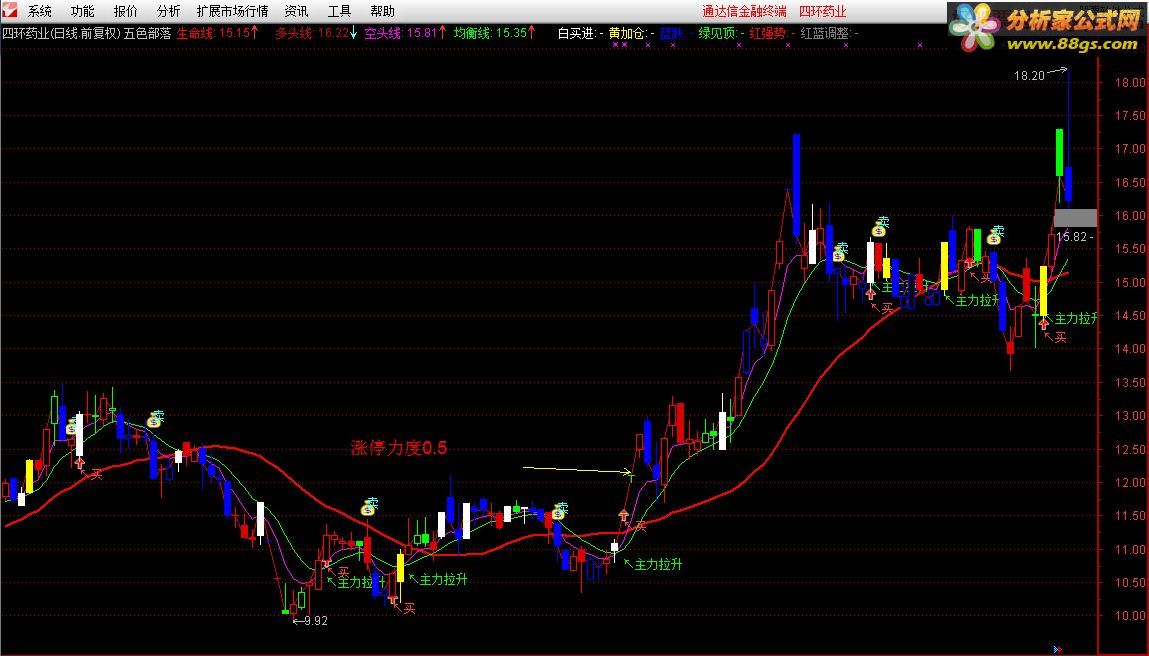Click the chart title 四环药业(日线.前复权)
This screenshot has width=1149, height=656.
(x=61, y=33)
